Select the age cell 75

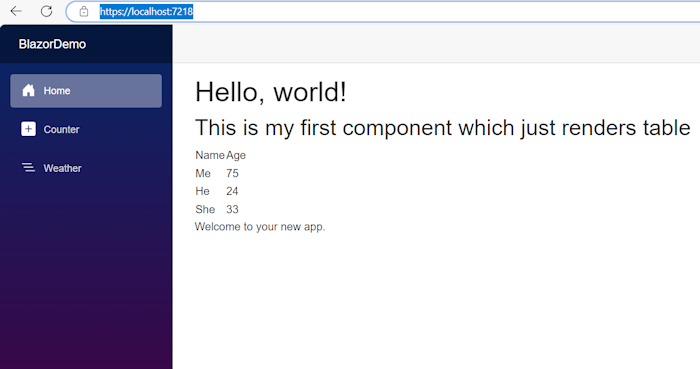232,173
